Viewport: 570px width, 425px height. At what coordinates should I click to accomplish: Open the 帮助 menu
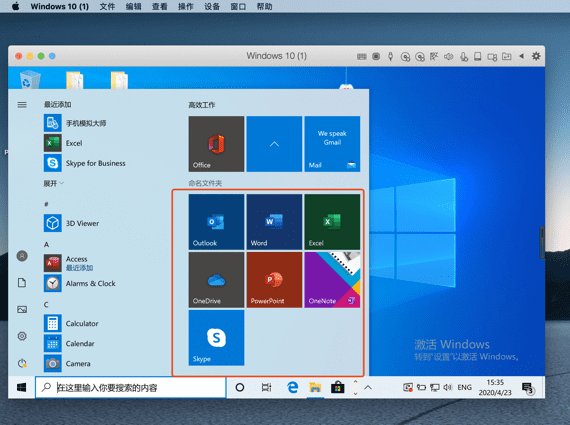coord(264,7)
